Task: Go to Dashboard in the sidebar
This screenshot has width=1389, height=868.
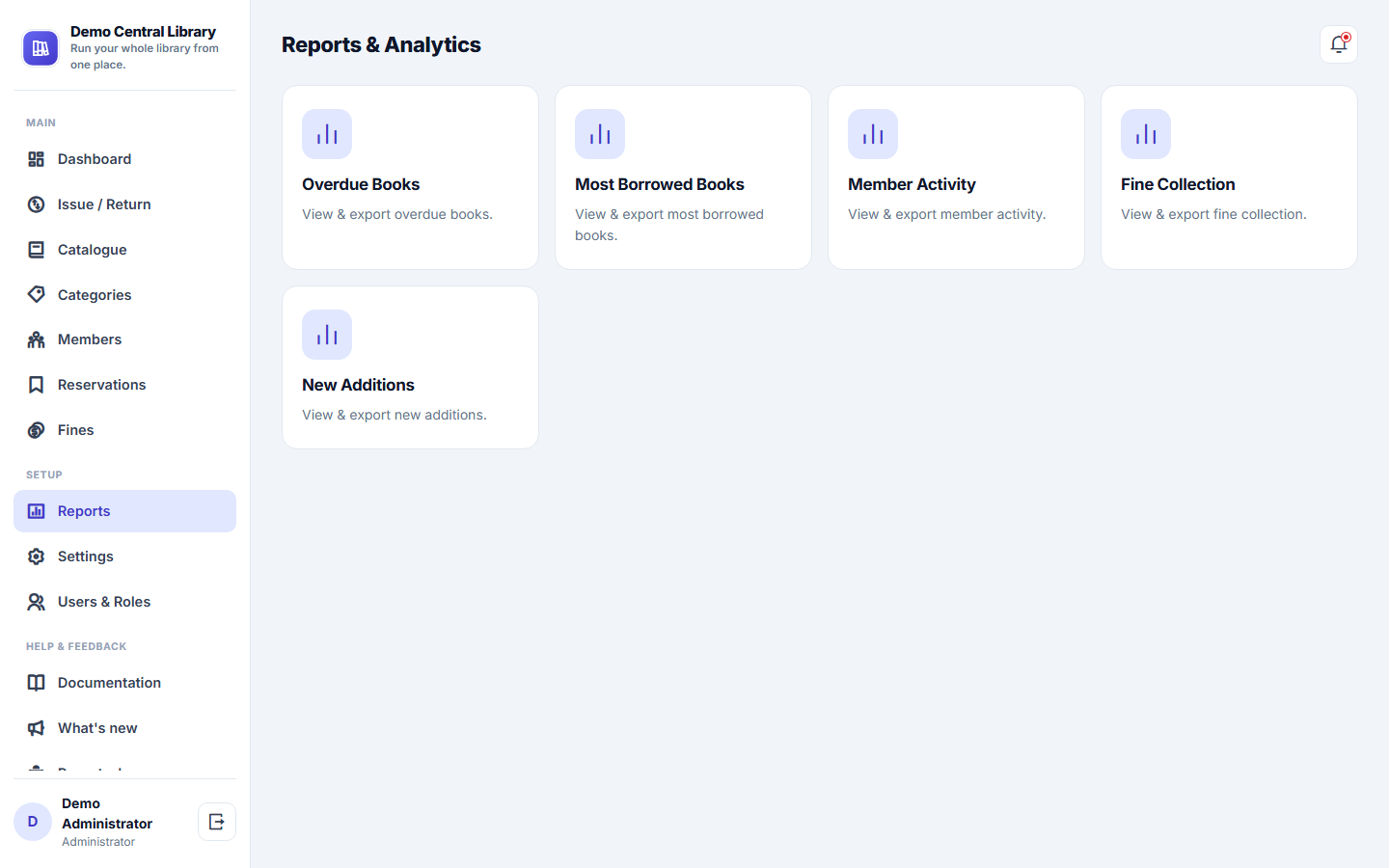Action: coord(124,159)
